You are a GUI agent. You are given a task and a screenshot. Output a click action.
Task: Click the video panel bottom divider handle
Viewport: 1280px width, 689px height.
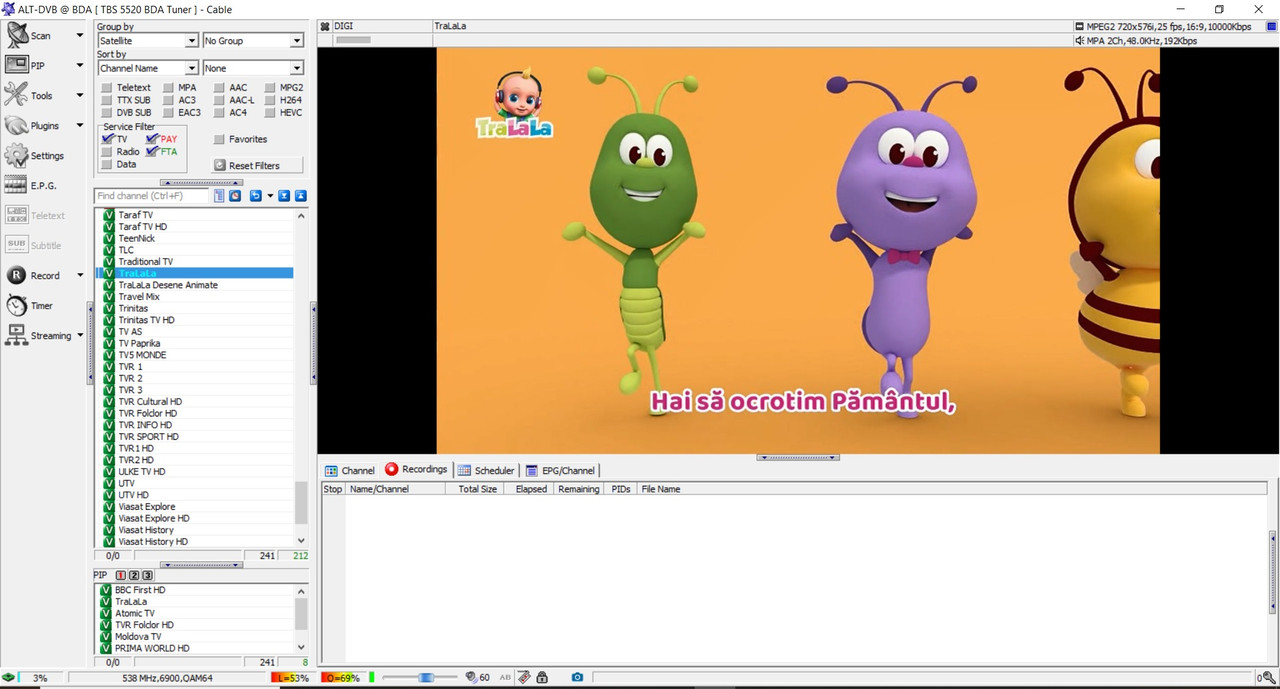tap(798, 457)
